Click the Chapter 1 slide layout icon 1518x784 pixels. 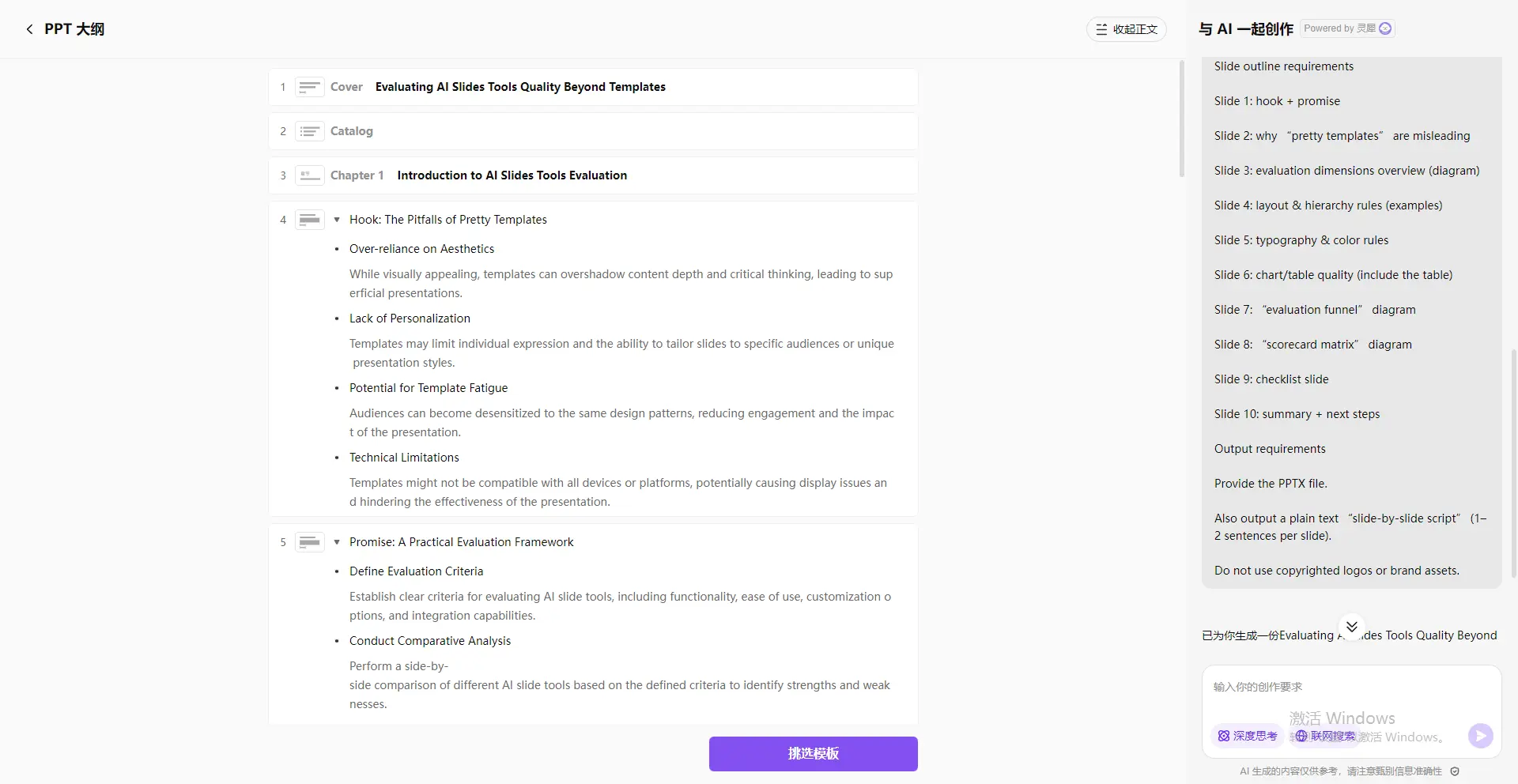[x=310, y=175]
